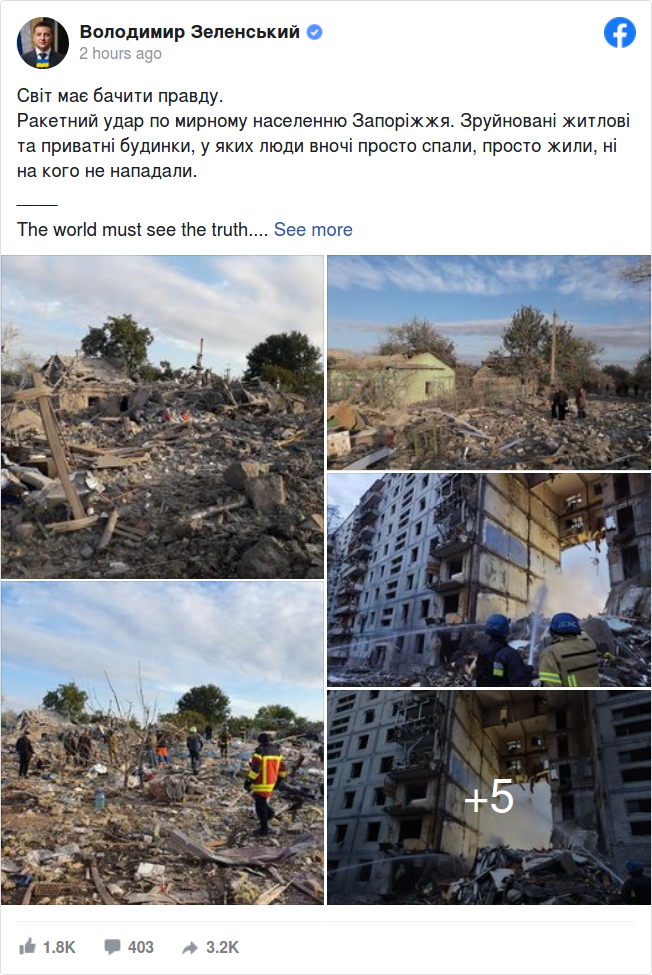Open Володимир Зеленський profile name link
This screenshot has height=975, width=652.
190,32
